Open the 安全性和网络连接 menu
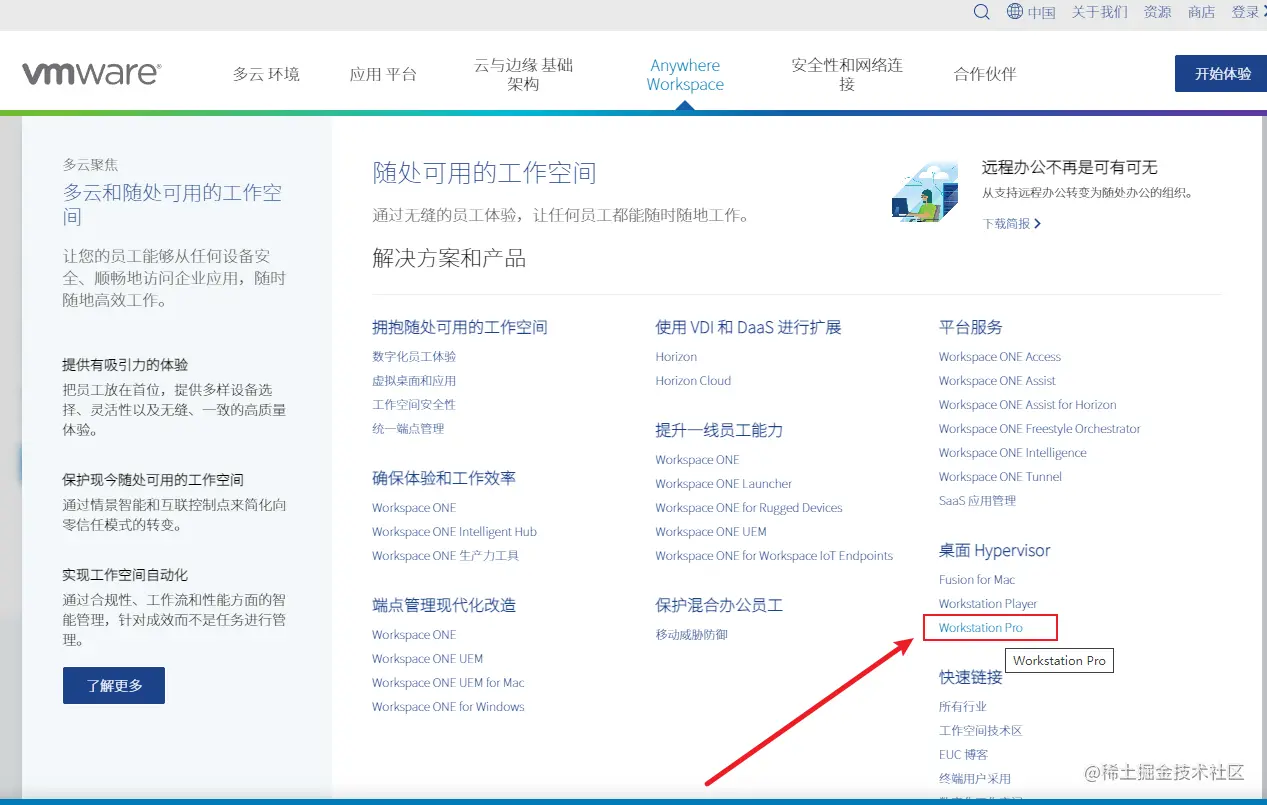 [847, 75]
